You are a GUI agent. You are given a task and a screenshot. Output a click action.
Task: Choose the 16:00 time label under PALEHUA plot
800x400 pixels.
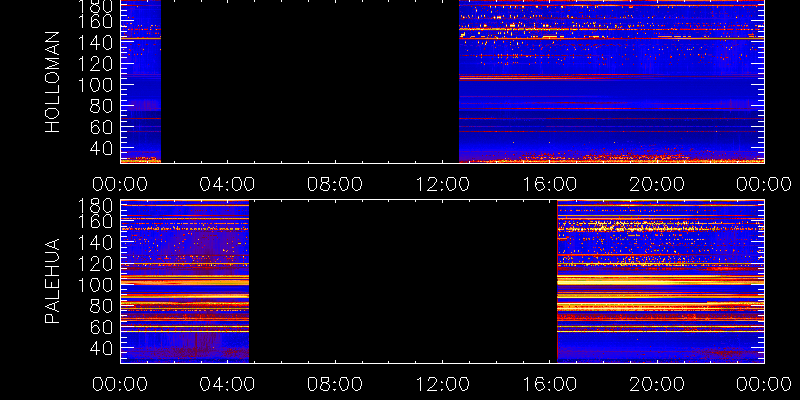[x=549, y=384]
